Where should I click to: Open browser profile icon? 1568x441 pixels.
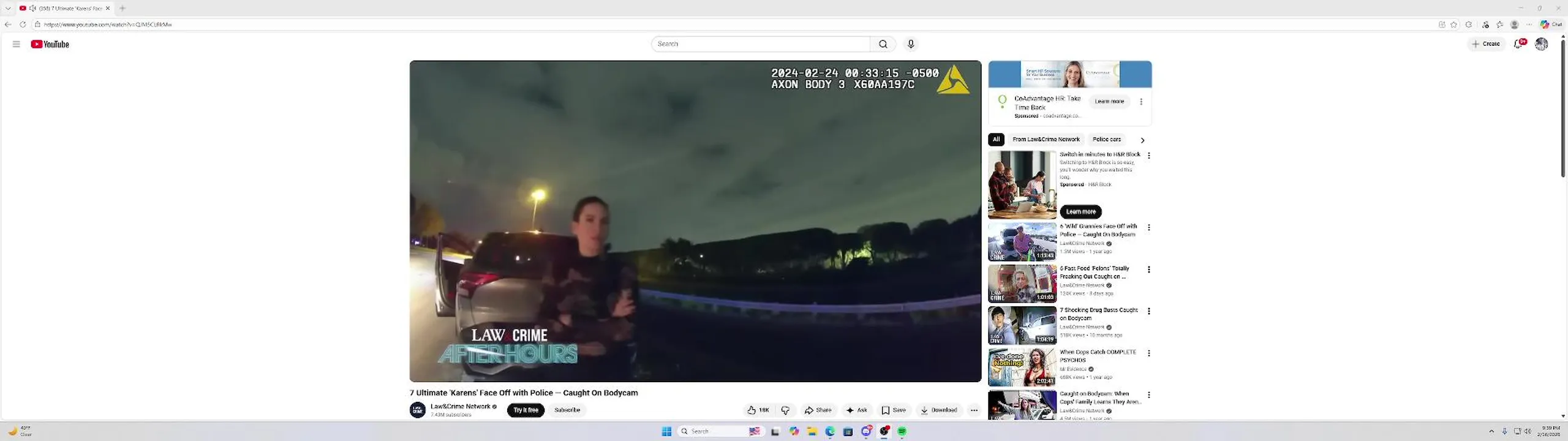point(1515,24)
